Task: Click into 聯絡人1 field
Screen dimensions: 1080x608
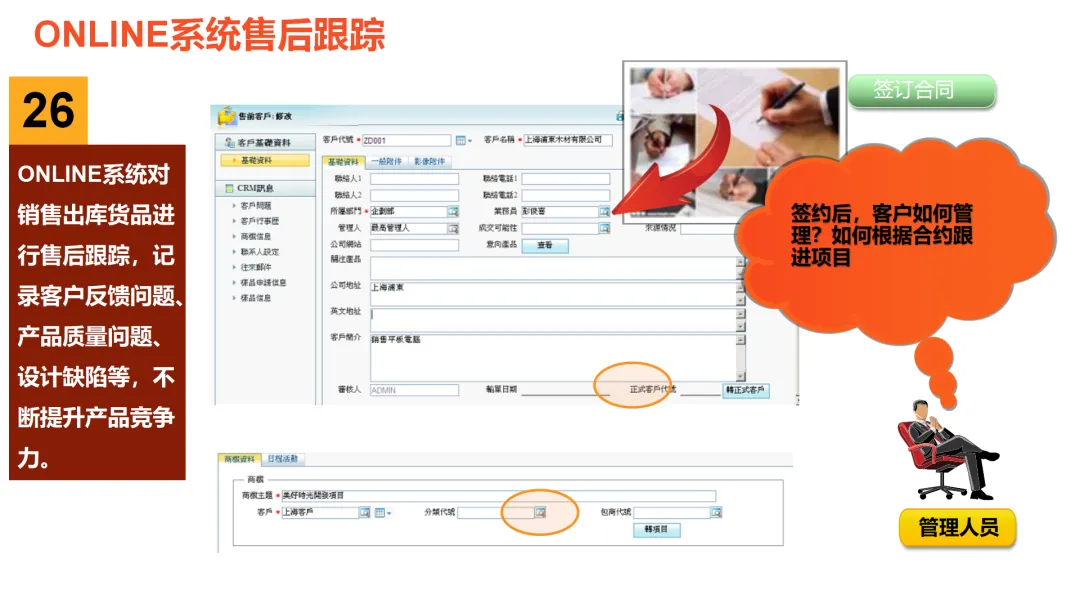Action: pyautogui.click(x=415, y=179)
